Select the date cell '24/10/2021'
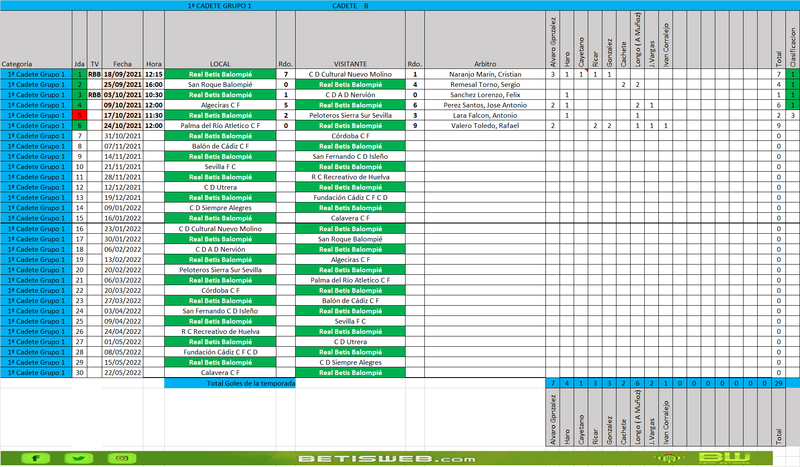 [122, 126]
